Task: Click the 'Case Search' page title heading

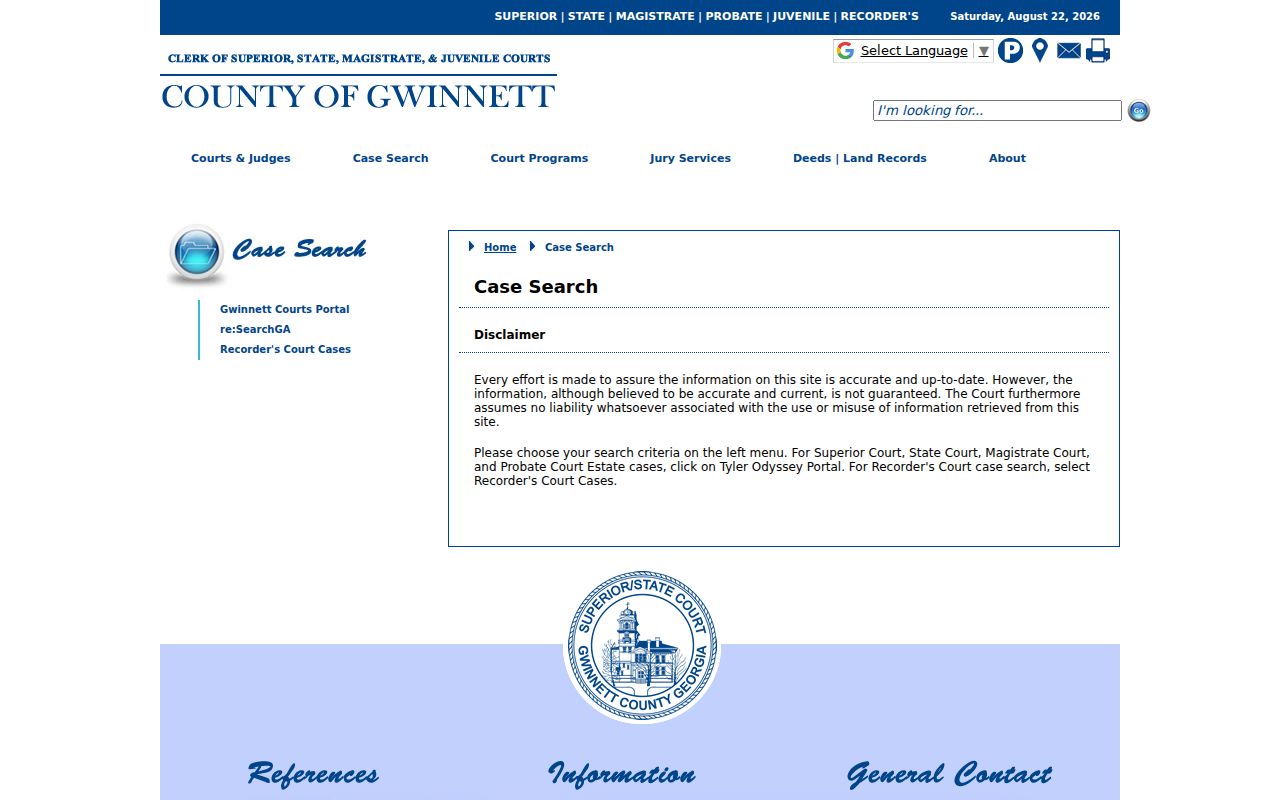Action: pos(536,287)
